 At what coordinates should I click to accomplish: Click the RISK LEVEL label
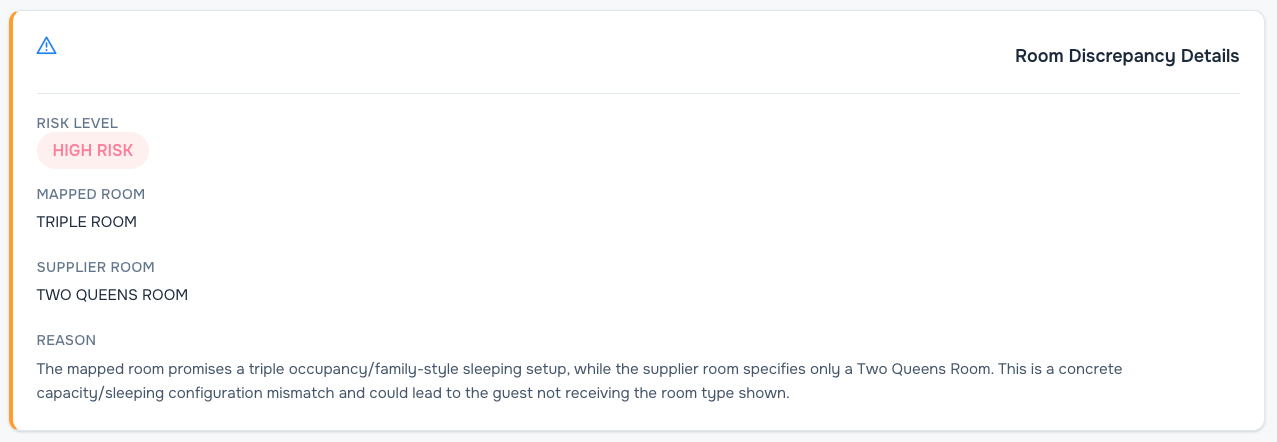click(x=77, y=123)
